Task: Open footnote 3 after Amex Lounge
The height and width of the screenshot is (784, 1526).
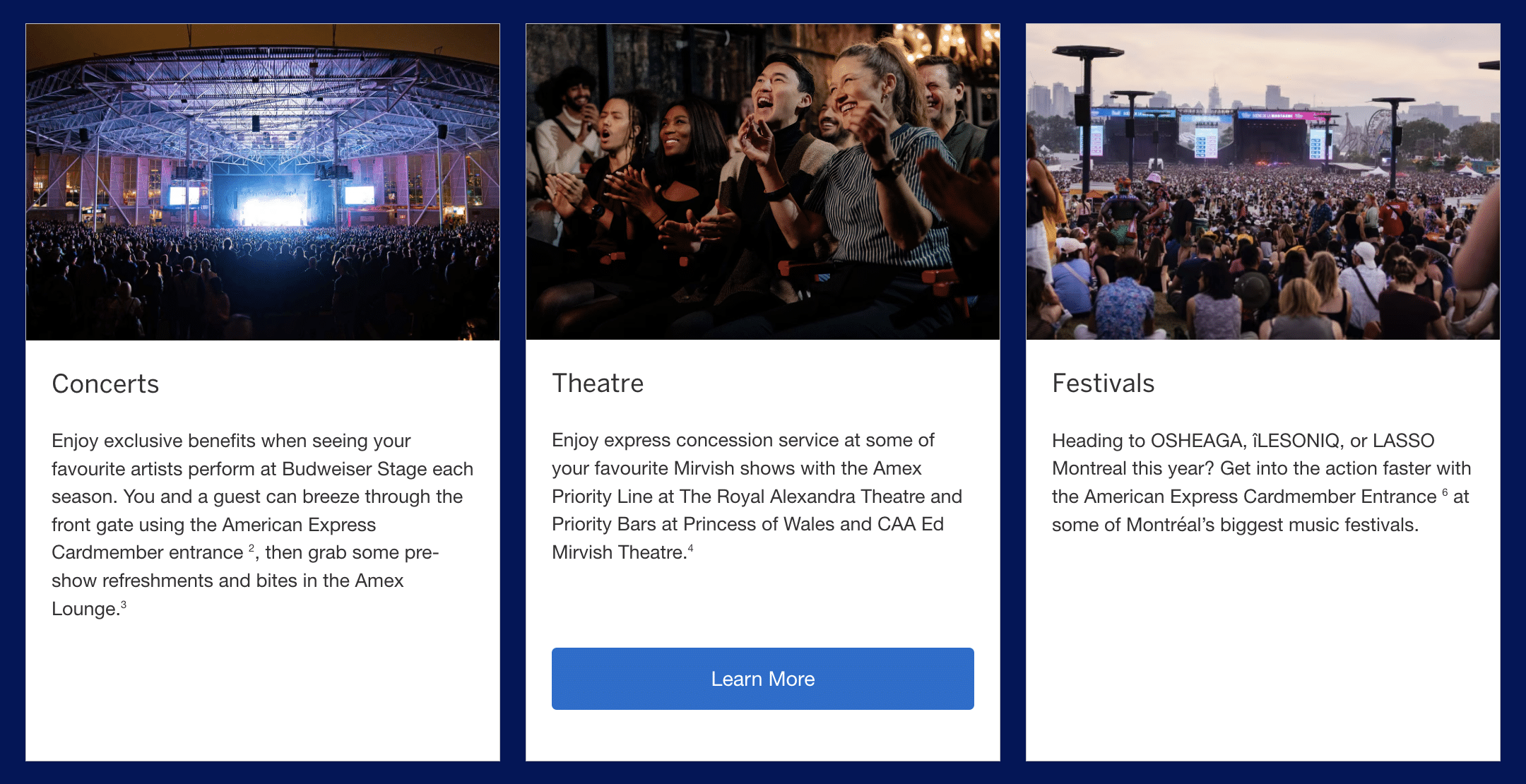Action: 124,605
